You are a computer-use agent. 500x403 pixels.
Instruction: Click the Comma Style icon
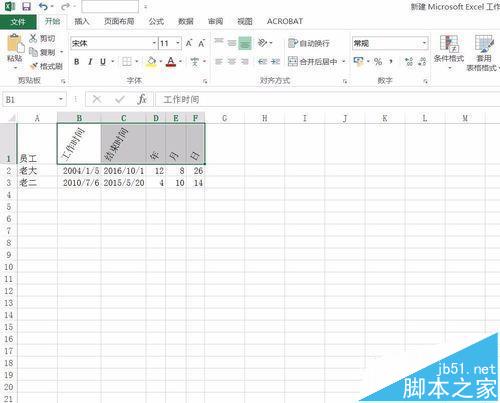point(391,61)
